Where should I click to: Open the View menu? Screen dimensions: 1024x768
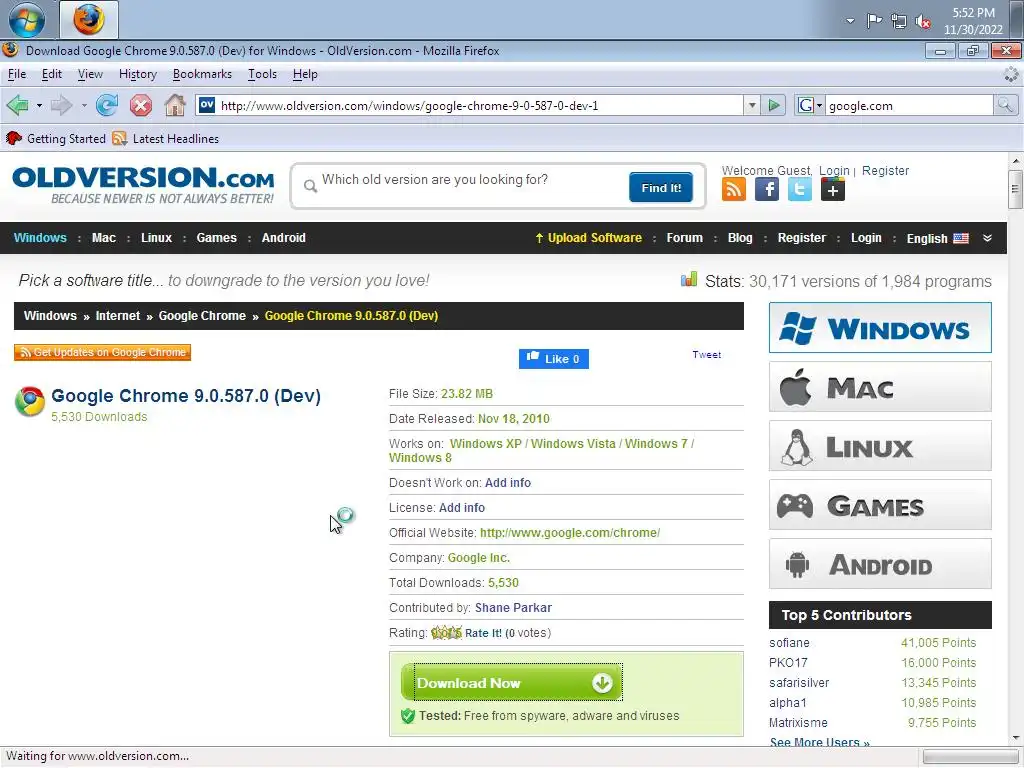(x=90, y=74)
